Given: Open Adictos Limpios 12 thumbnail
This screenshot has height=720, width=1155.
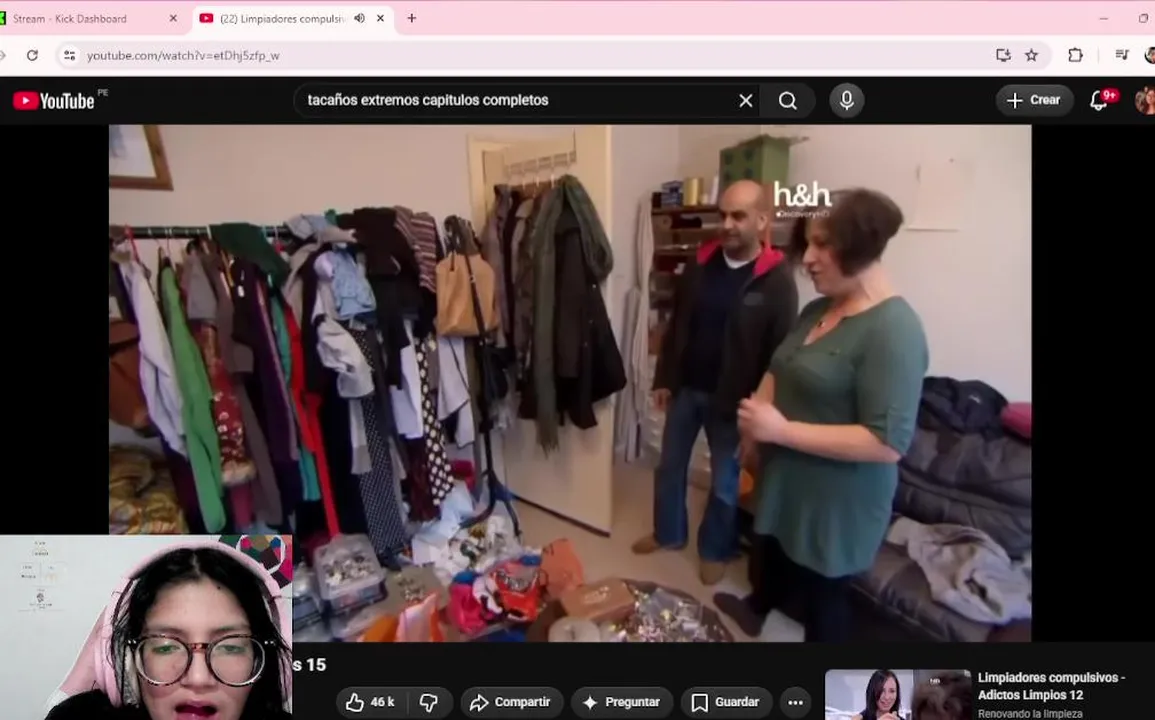Looking at the screenshot, I should click(898, 695).
